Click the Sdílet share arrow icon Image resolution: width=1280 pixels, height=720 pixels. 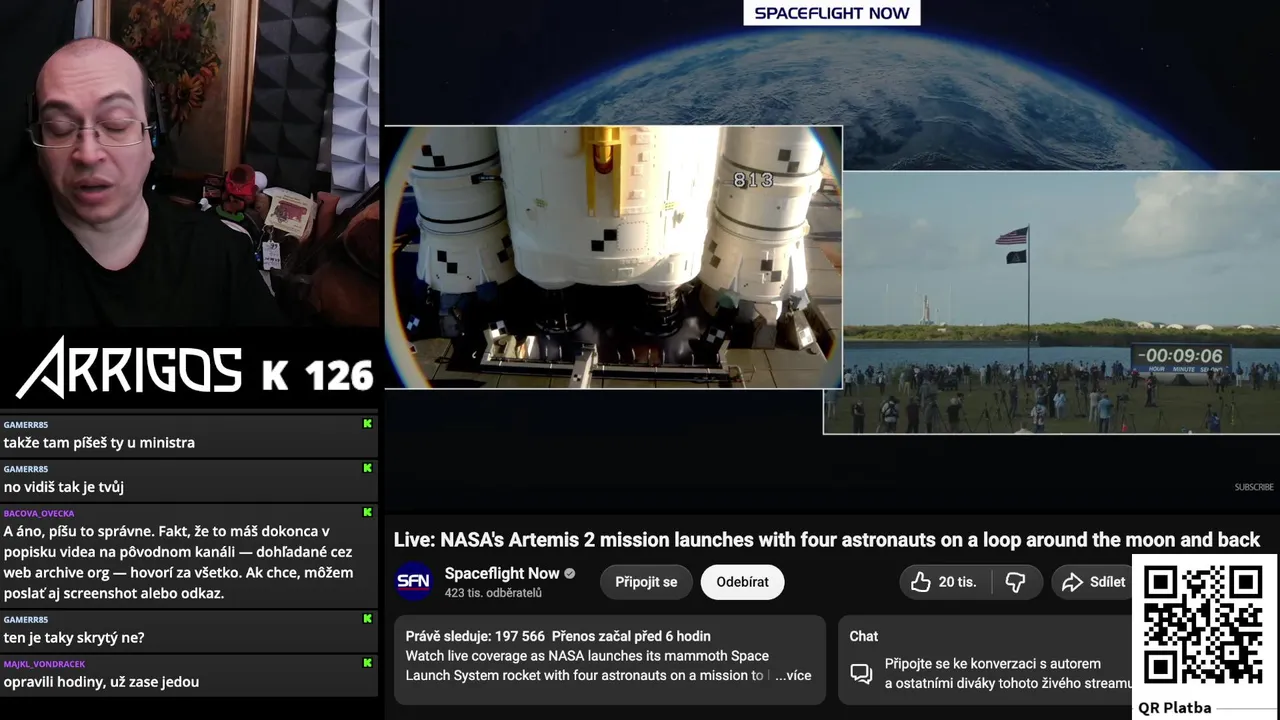coord(1072,582)
